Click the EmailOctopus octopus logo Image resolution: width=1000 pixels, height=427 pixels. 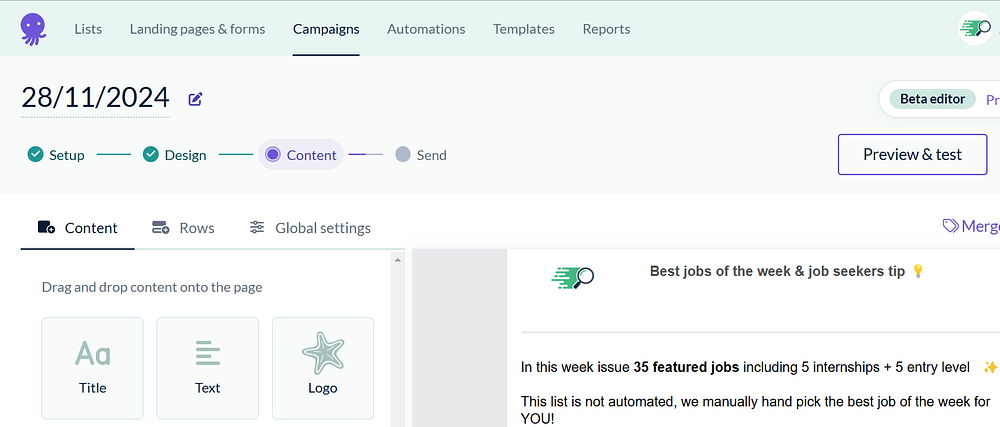pyautogui.click(x=33, y=28)
